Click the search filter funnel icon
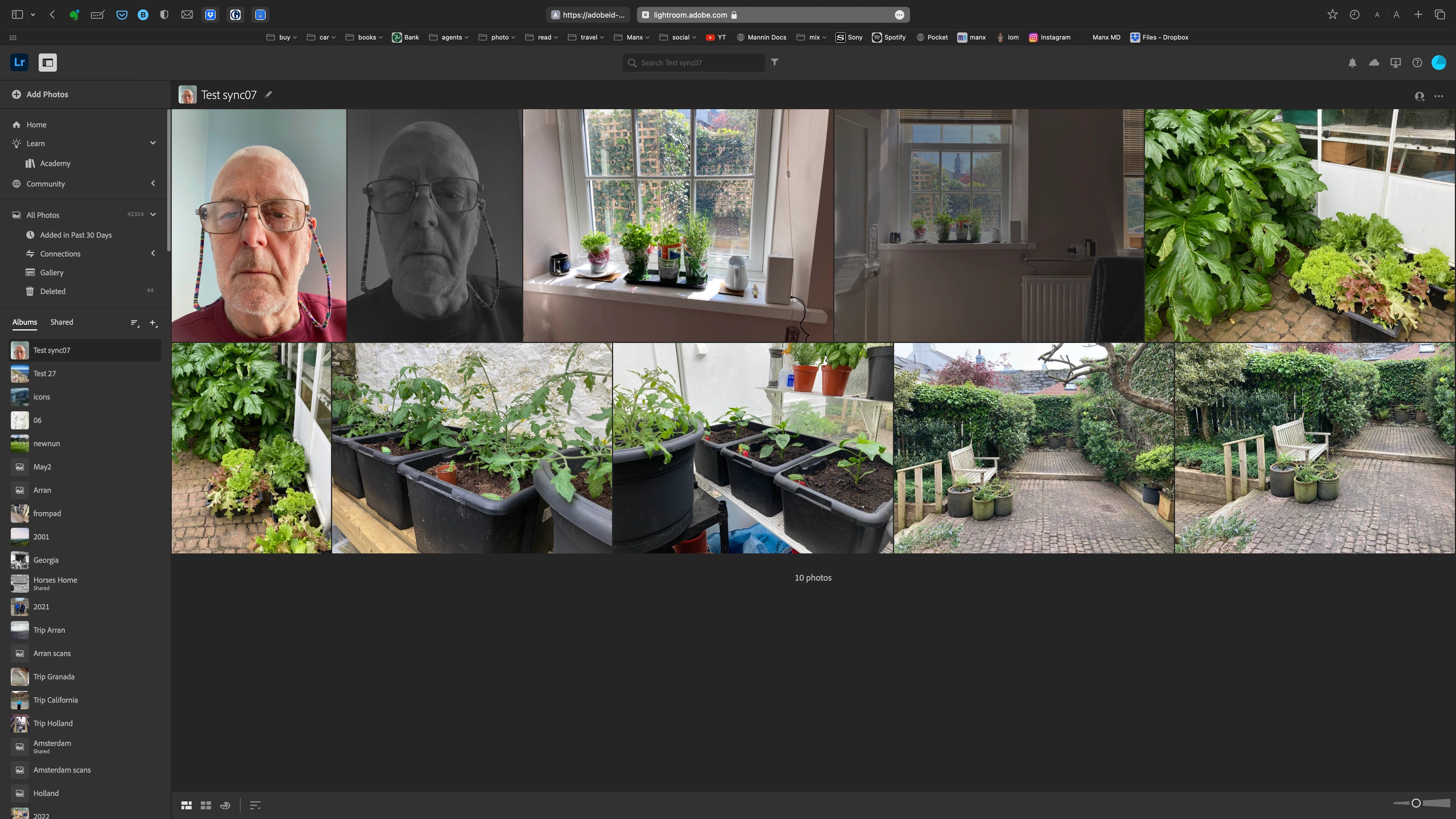Screen dimensions: 1456x819 click(774, 62)
